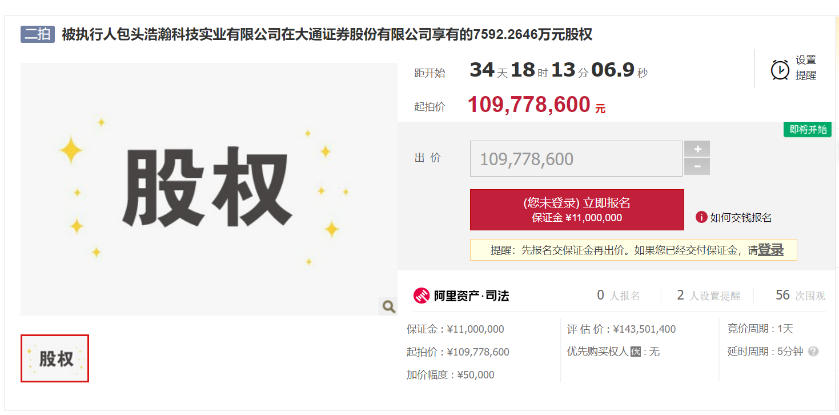
Task: Click the 109,778,600 starting price
Action: [x=529, y=105]
